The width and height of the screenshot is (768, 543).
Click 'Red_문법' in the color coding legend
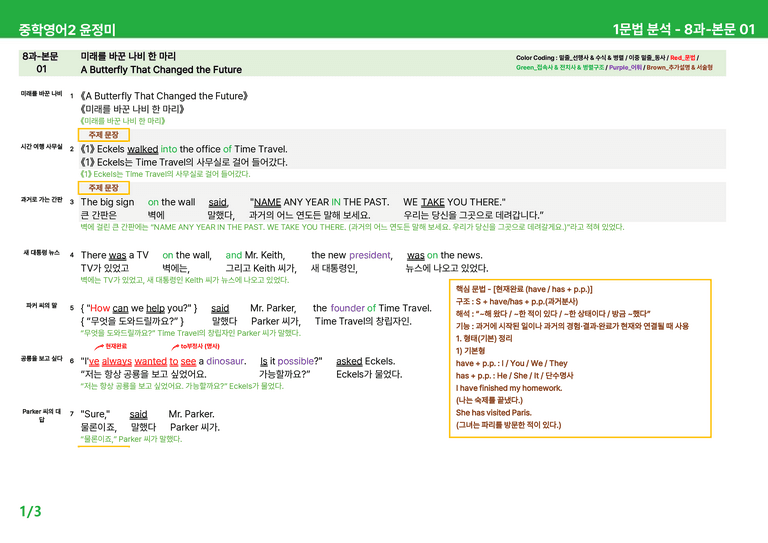(682, 58)
